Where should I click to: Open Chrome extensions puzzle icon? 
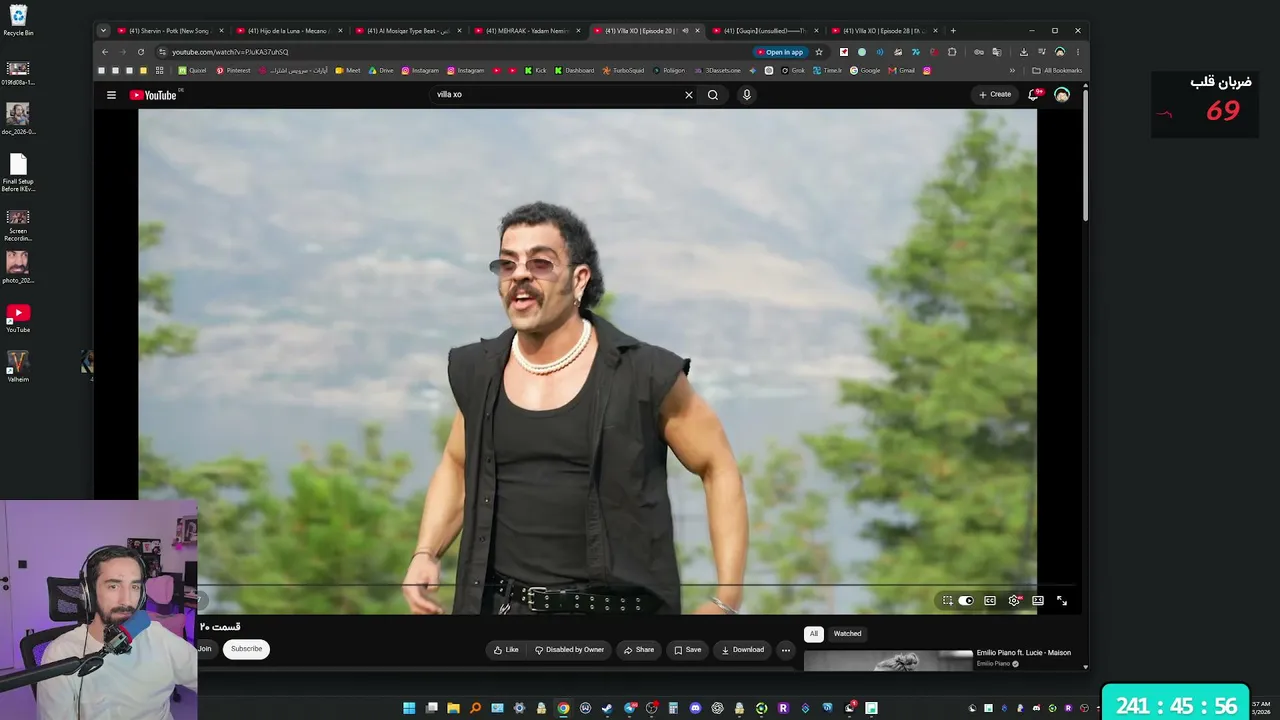952,52
